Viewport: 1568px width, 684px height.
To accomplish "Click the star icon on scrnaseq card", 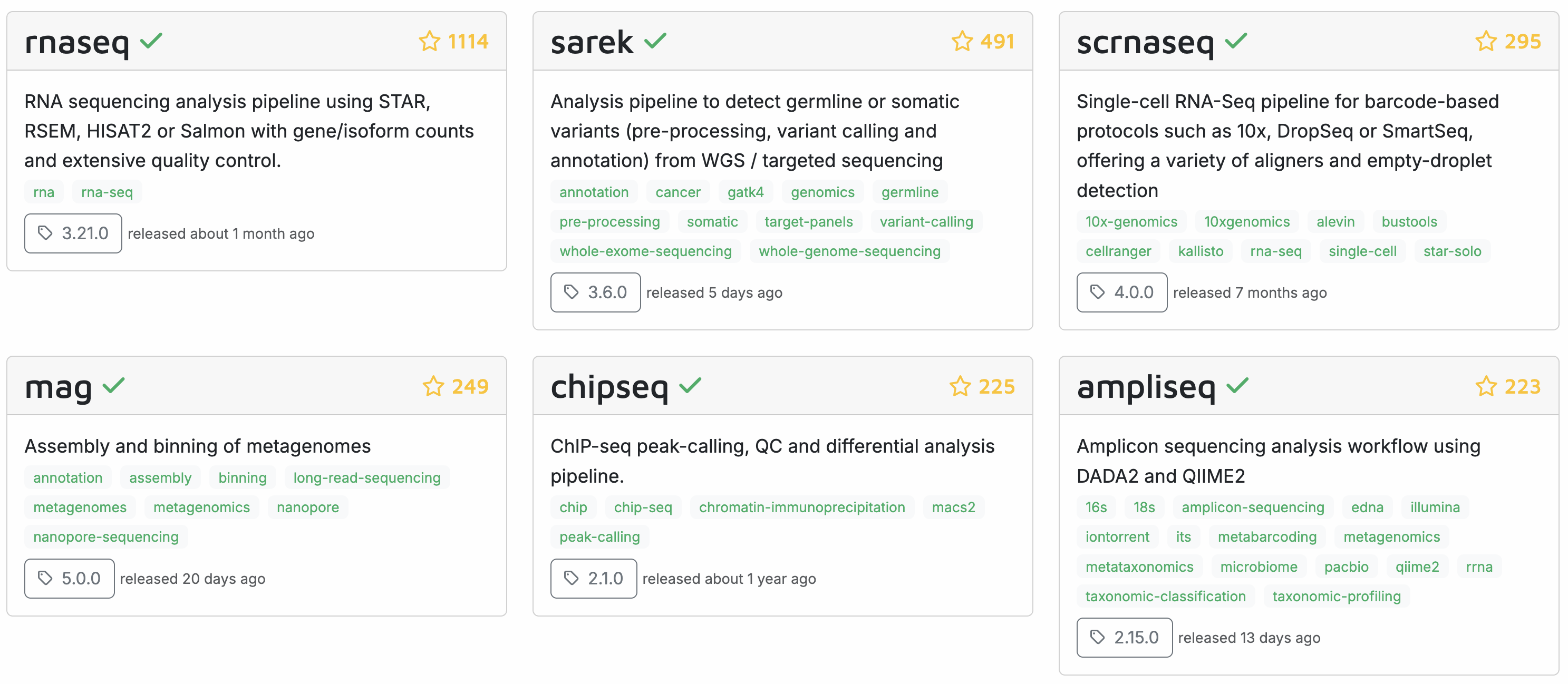I will [1486, 42].
